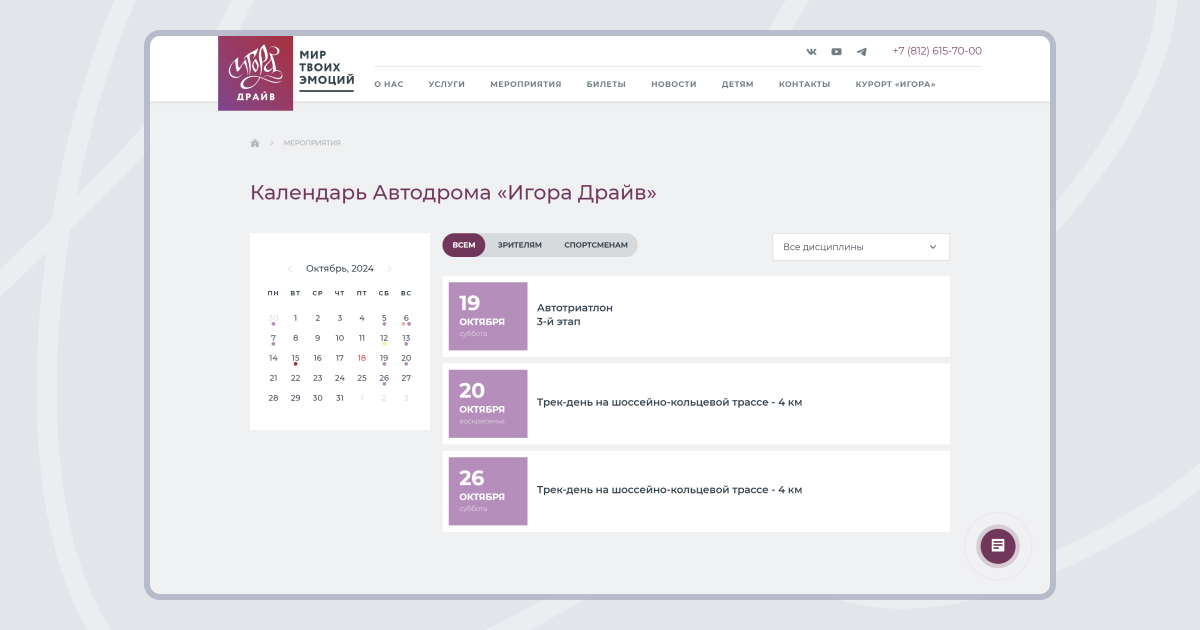The image size is (1200, 630).
Task: Click the «19 октября» date block
Action: pyautogui.click(x=488, y=316)
